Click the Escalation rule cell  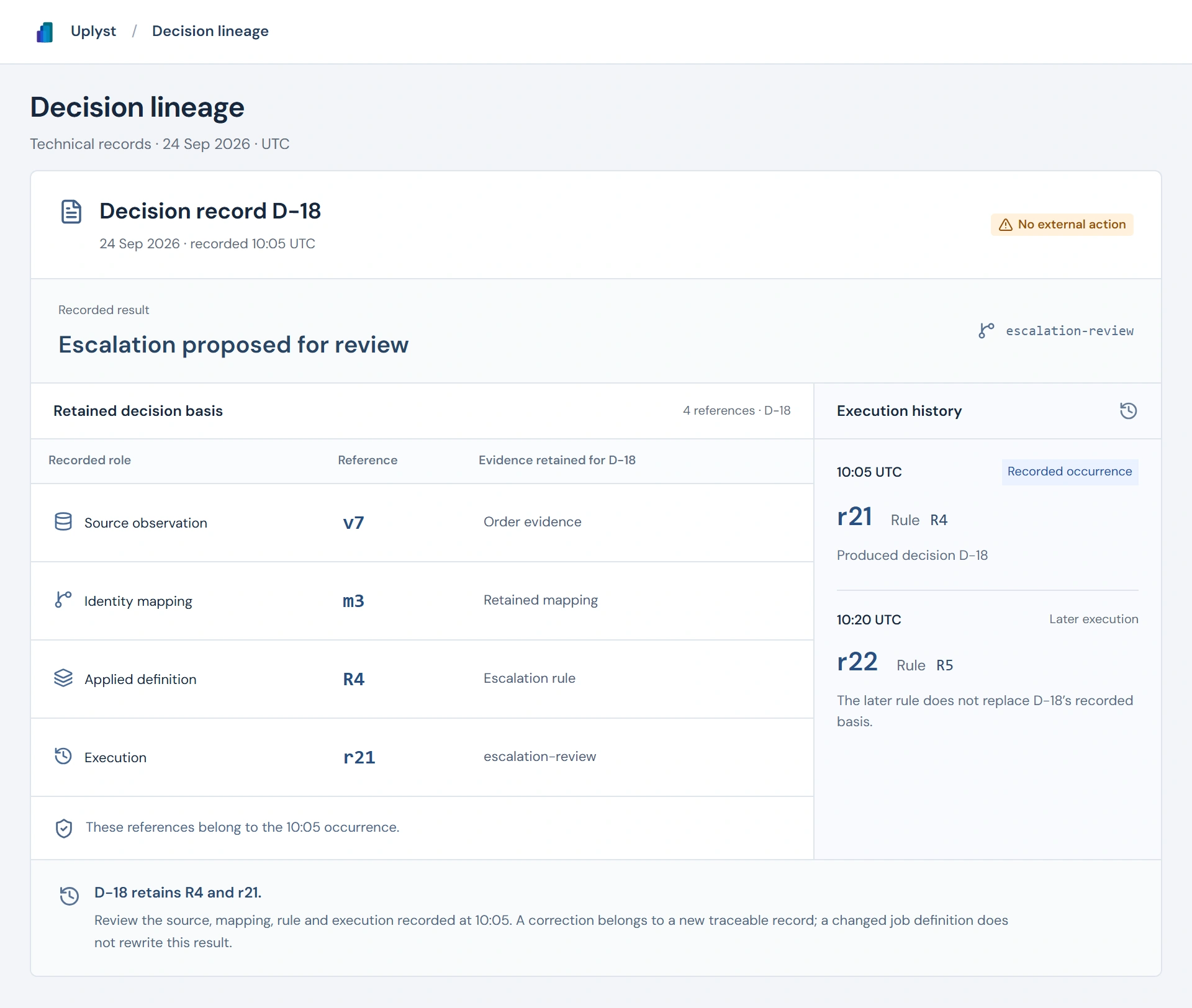[x=530, y=678]
